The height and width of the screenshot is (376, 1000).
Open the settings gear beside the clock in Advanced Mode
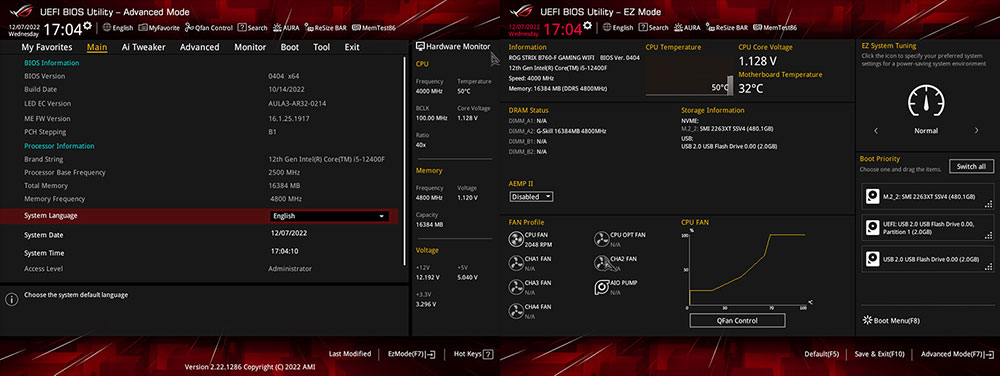(87, 25)
